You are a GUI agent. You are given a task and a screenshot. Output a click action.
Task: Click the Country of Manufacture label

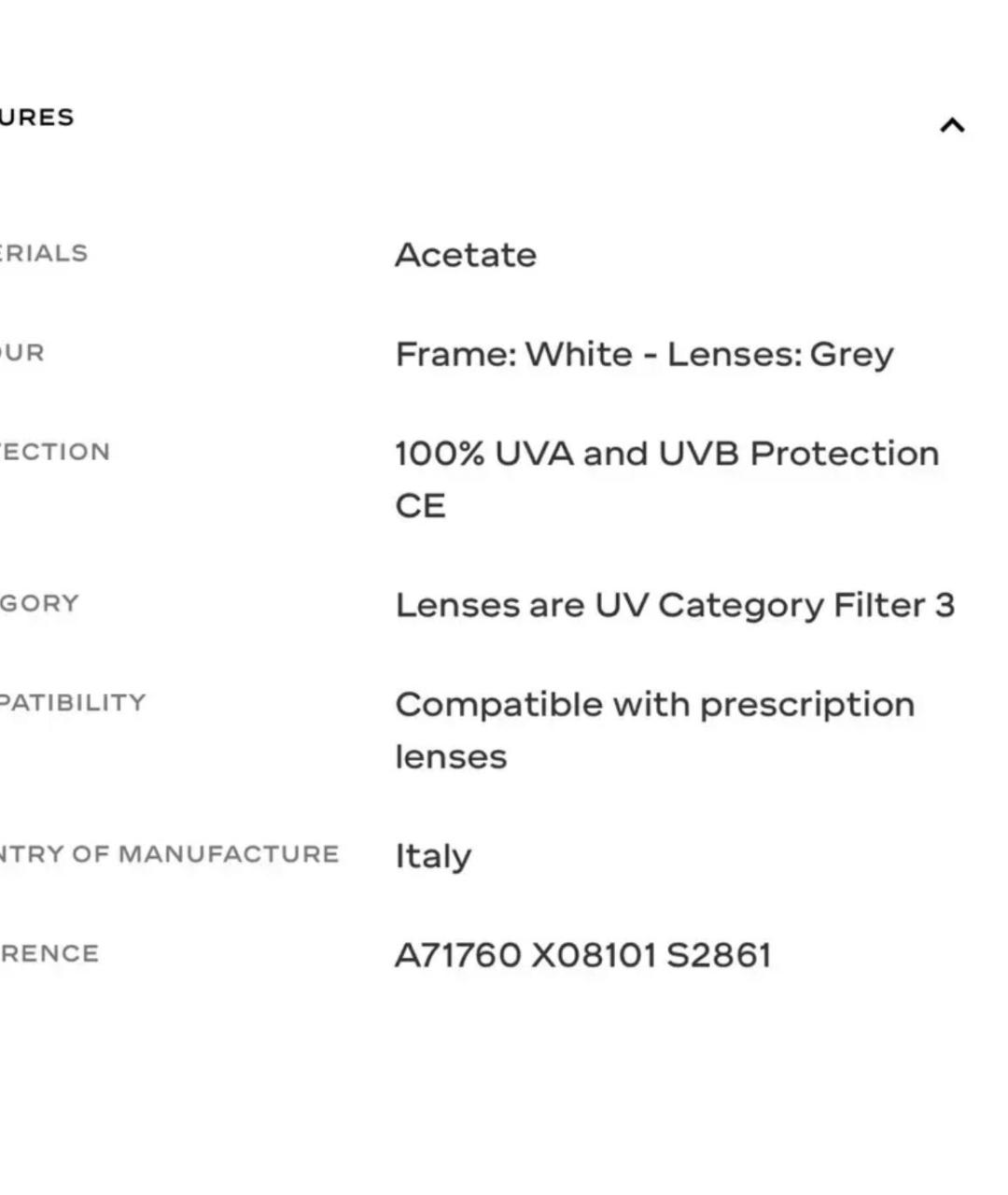(x=169, y=854)
